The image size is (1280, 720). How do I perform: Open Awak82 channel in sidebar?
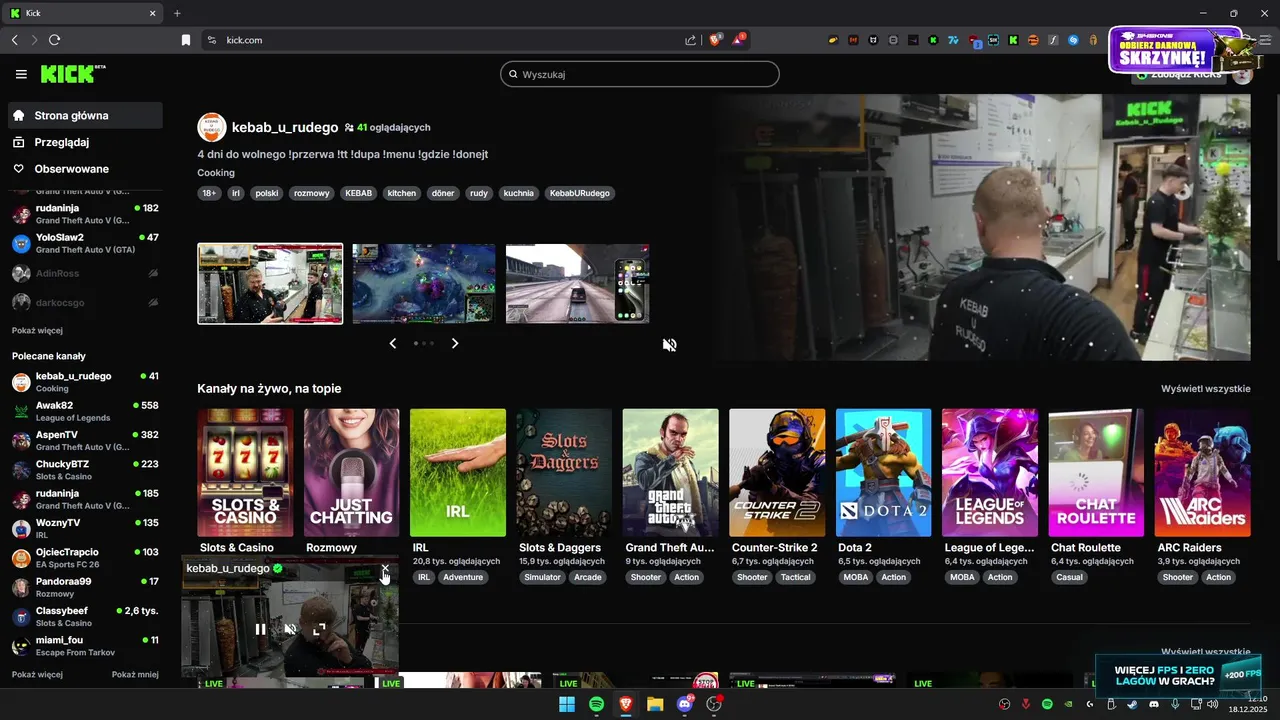click(85, 411)
